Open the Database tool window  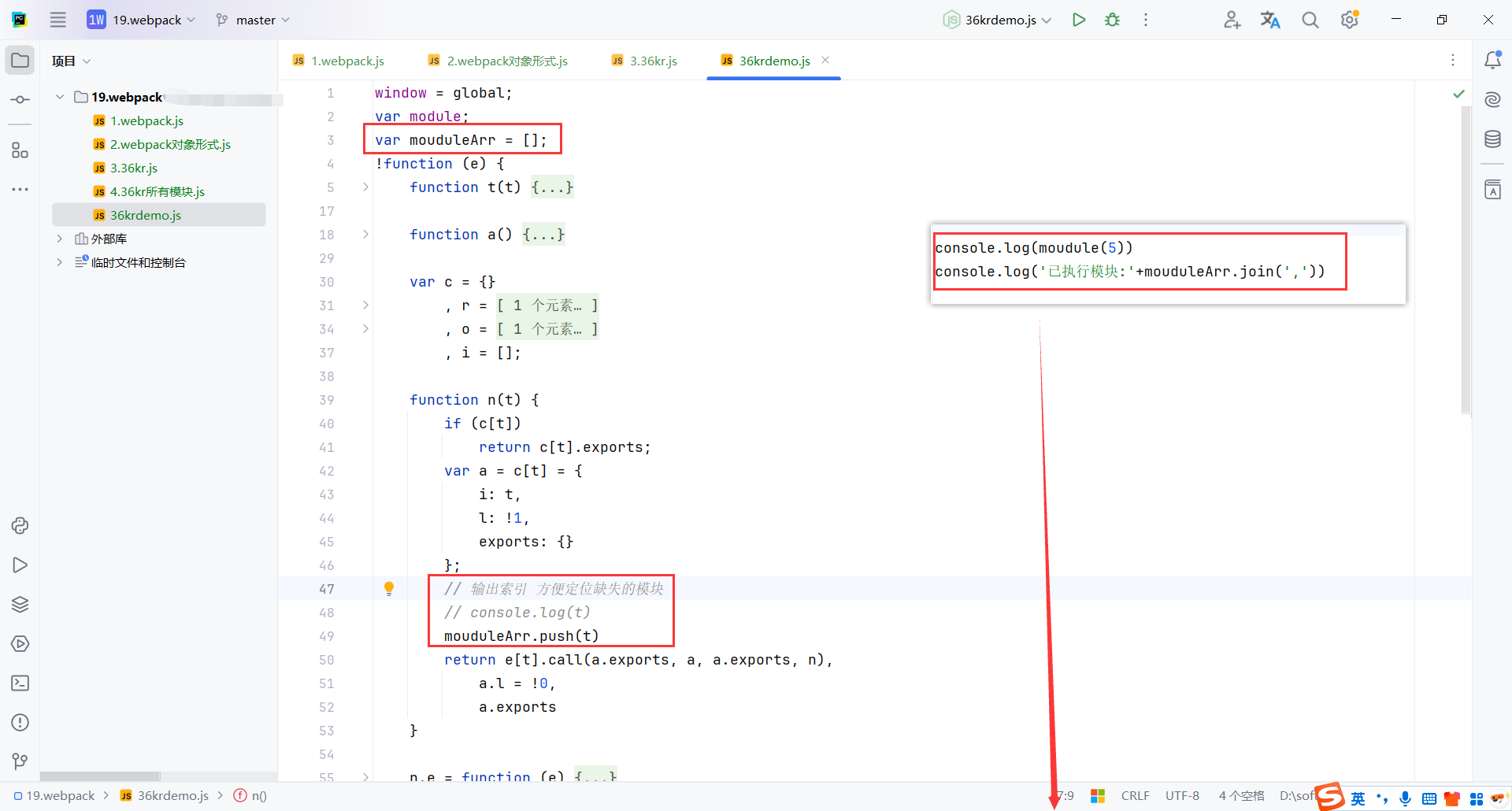pos(1492,139)
